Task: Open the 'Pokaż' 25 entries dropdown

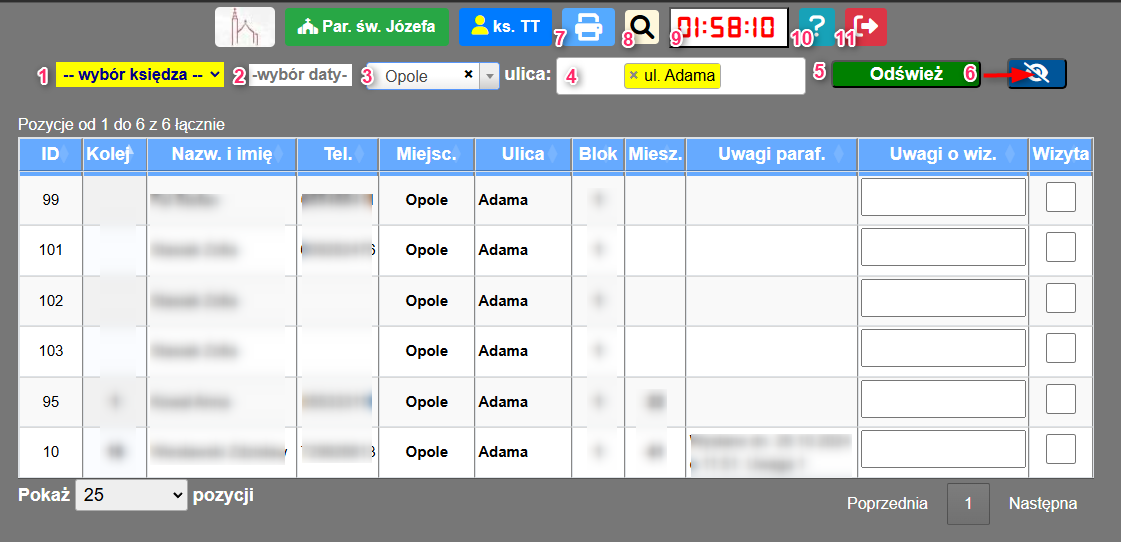Action: pos(131,495)
